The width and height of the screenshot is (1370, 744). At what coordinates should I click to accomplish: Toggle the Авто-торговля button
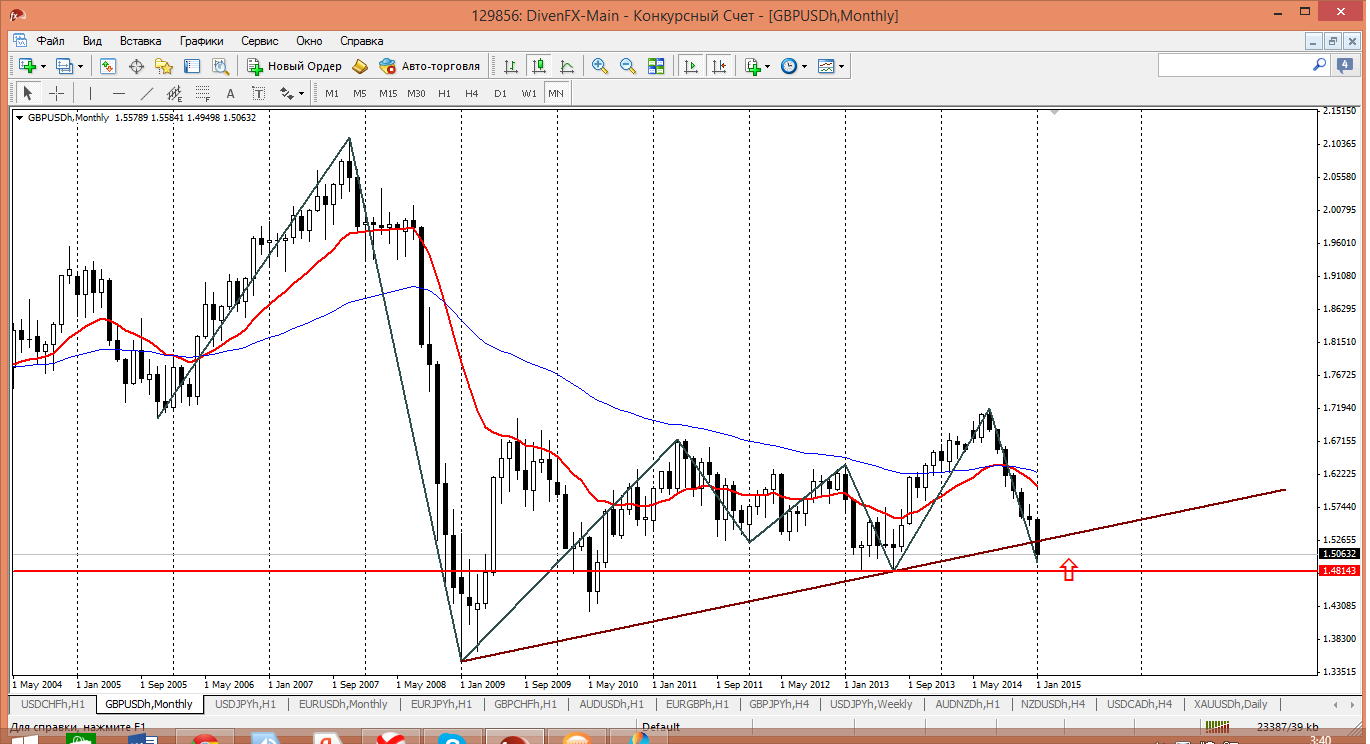430,66
